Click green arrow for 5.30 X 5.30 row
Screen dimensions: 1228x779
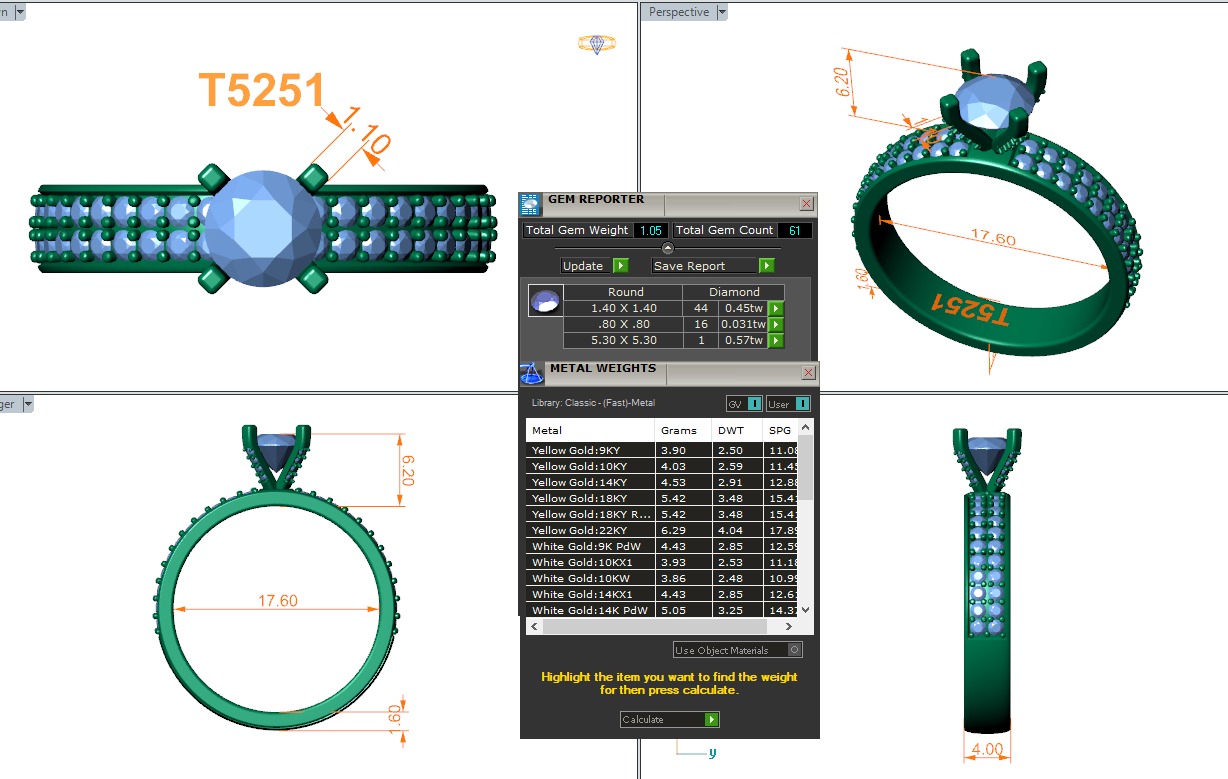pos(776,341)
